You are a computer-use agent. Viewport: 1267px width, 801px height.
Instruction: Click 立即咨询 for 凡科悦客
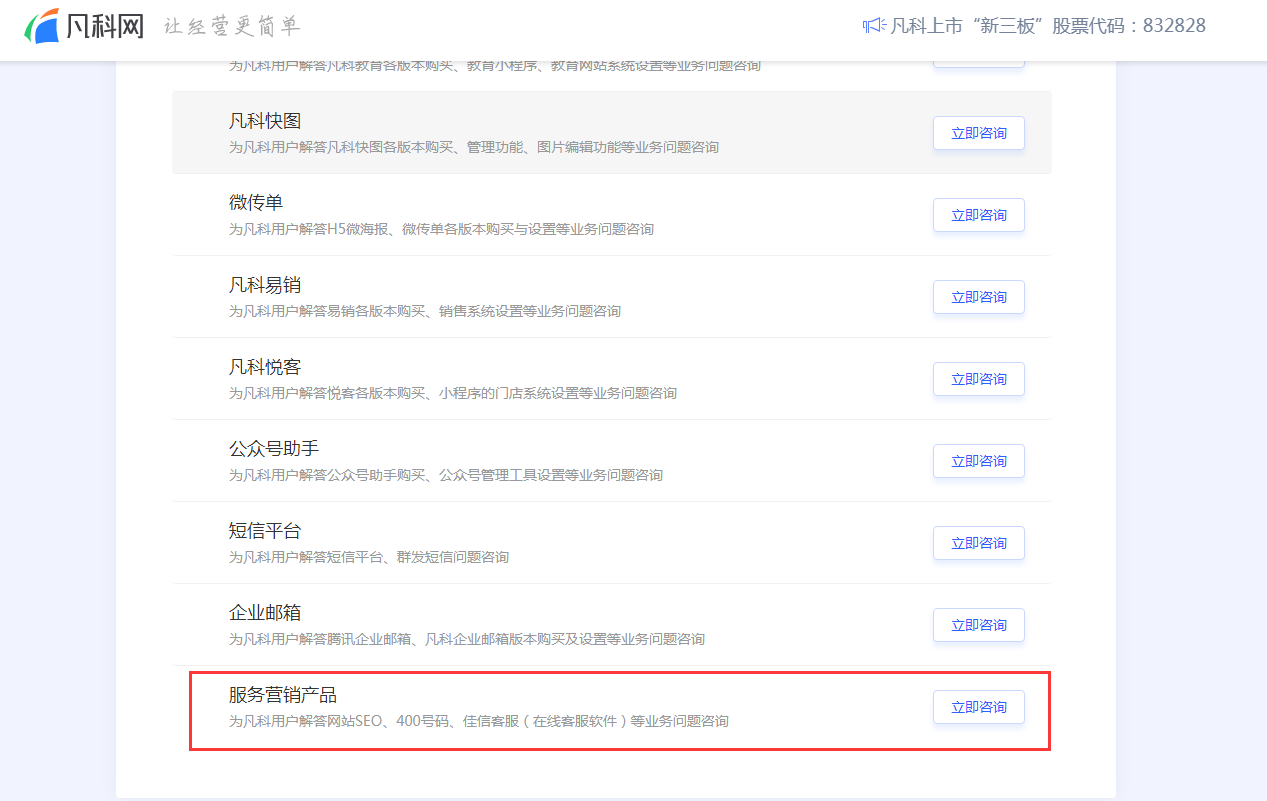(979, 379)
